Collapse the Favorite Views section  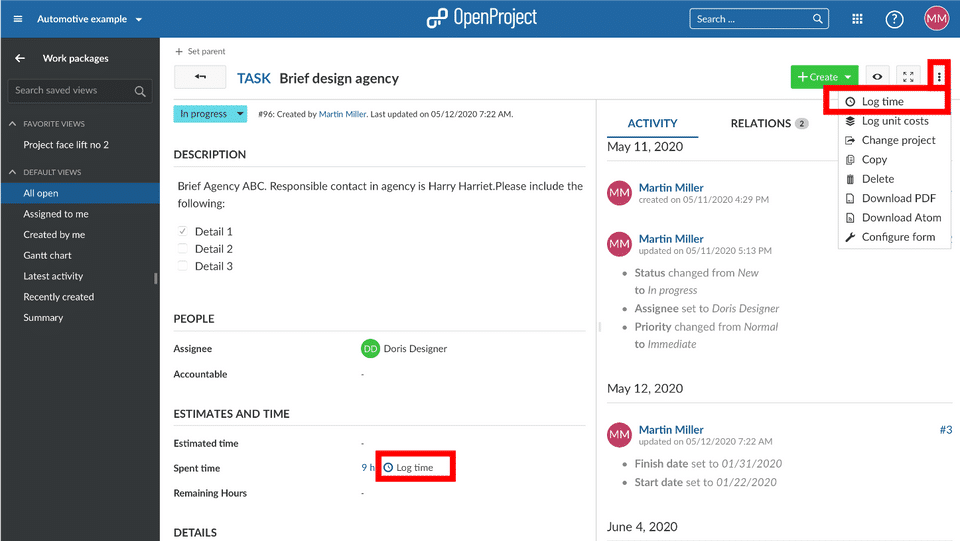pos(12,124)
